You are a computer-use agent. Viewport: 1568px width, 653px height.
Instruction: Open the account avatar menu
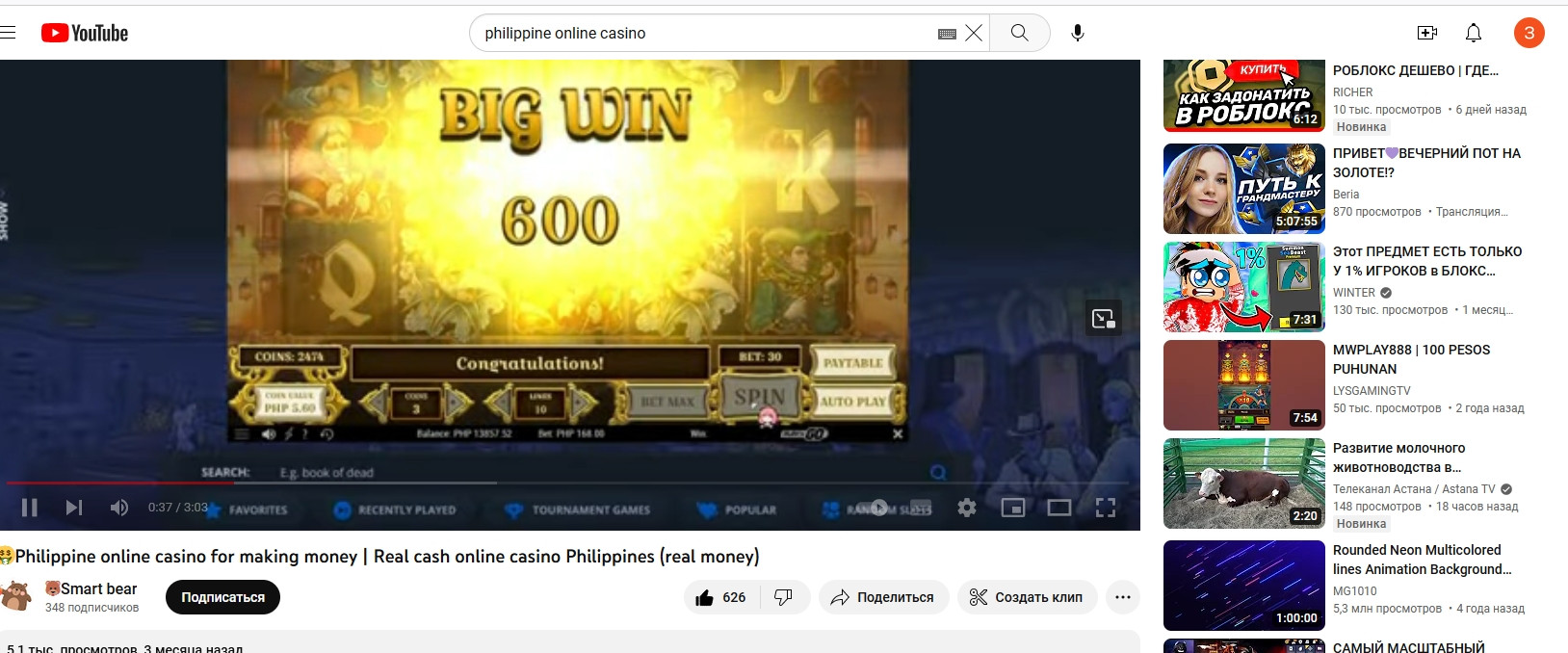click(x=1529, y=33)
